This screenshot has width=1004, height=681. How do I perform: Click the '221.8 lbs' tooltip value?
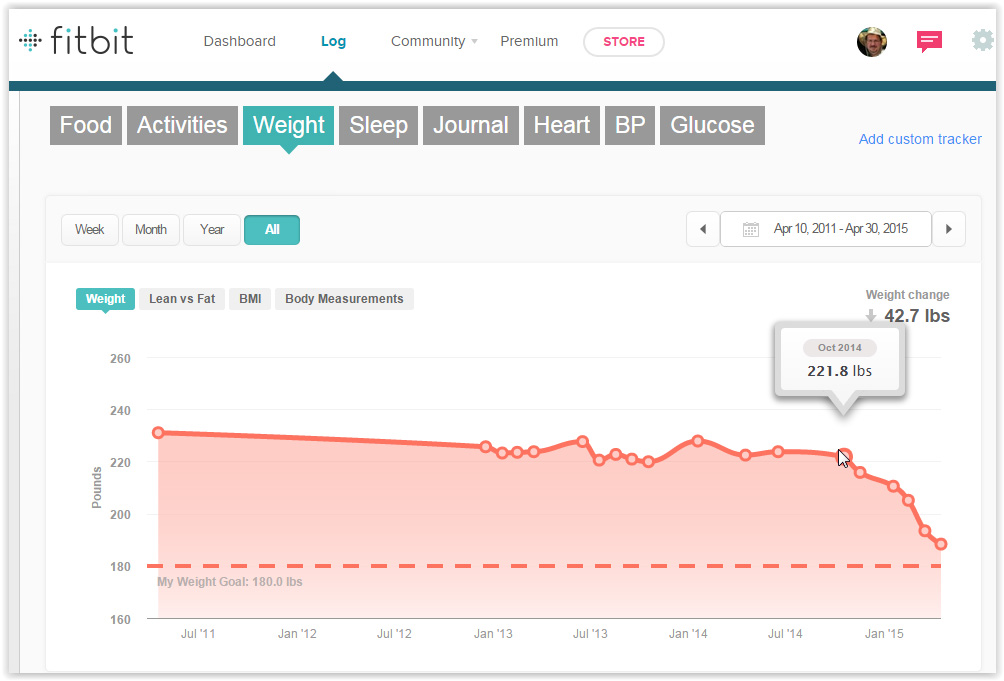(839, 371)
